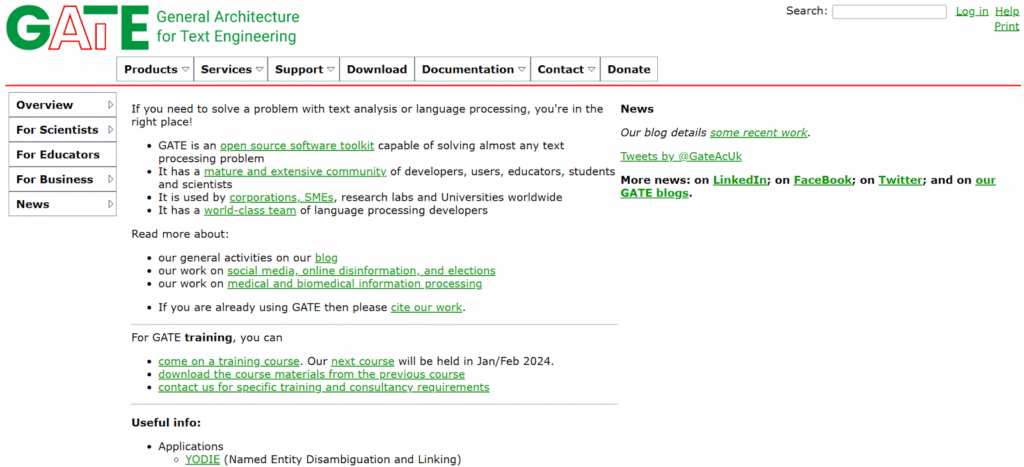Image resolution: width=1024 pixels, height=467 pixels.
Task: Open the Services dropdown arrow
Action: coord(259,69)
